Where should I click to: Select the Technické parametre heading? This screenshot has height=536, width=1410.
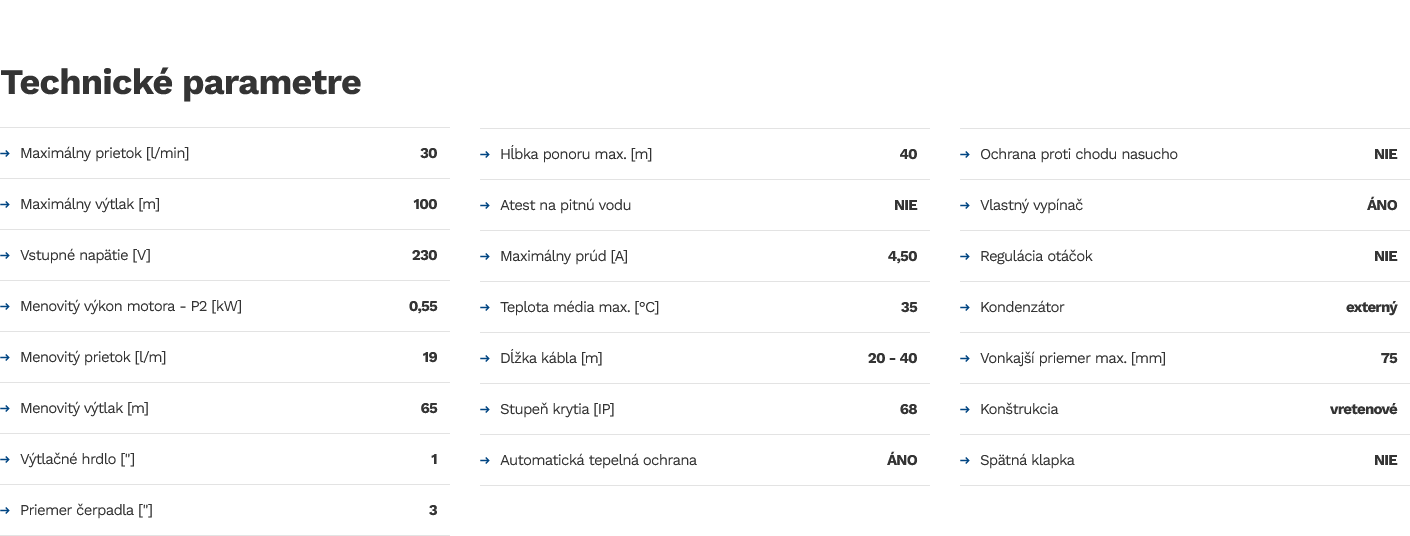click(181, 82)
